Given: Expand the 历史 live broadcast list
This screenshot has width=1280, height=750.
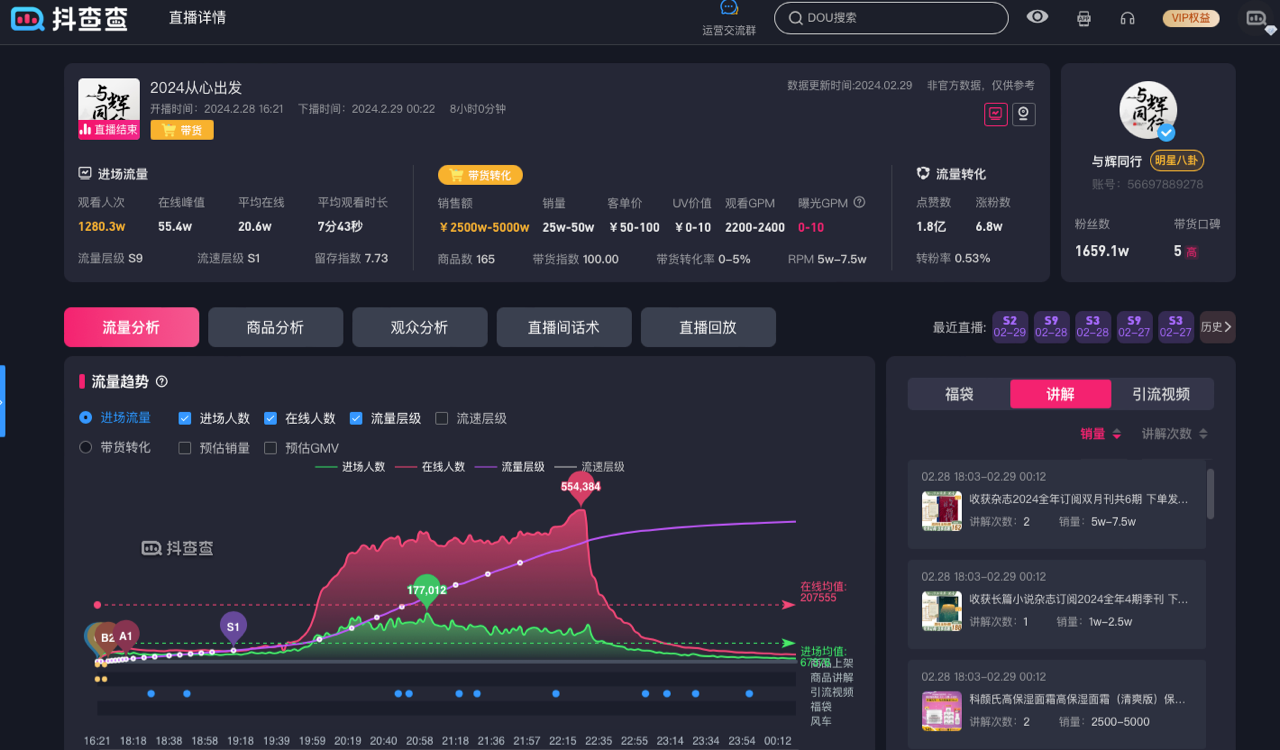Looking at the screenshot, I should (1217, 327).
